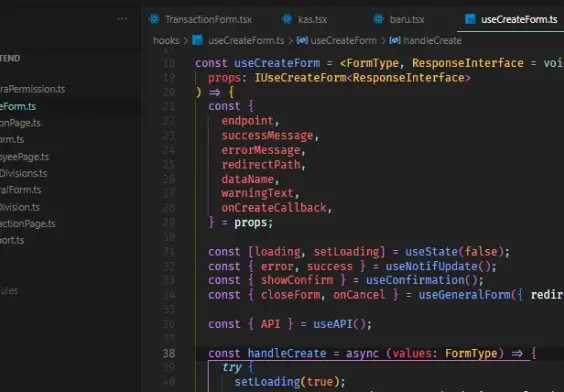Open orm.ts file in explorer
This screenshot has height=392, width=564.
coord(12,140)
